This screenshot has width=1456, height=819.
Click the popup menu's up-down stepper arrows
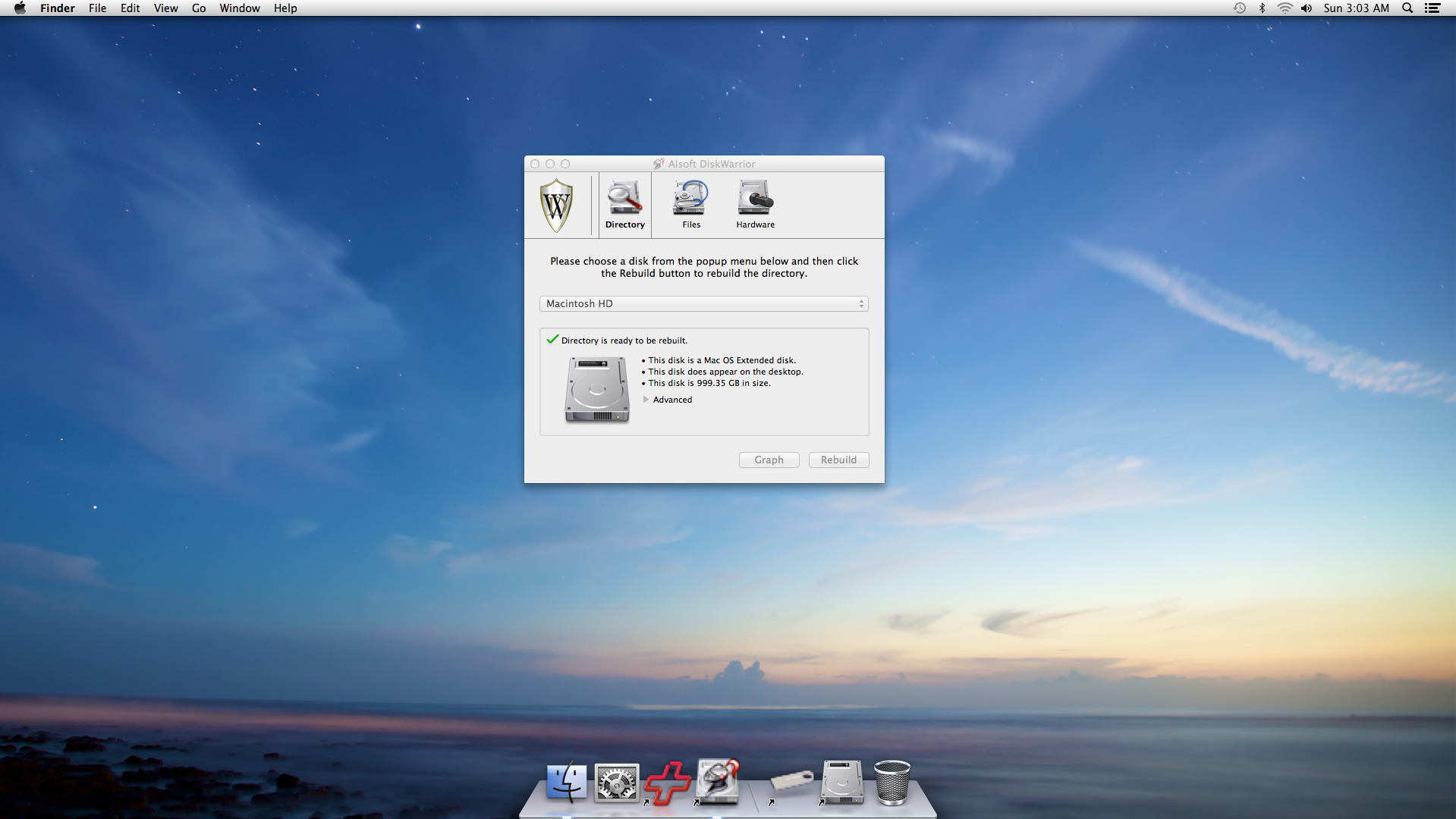click(861, 303)
